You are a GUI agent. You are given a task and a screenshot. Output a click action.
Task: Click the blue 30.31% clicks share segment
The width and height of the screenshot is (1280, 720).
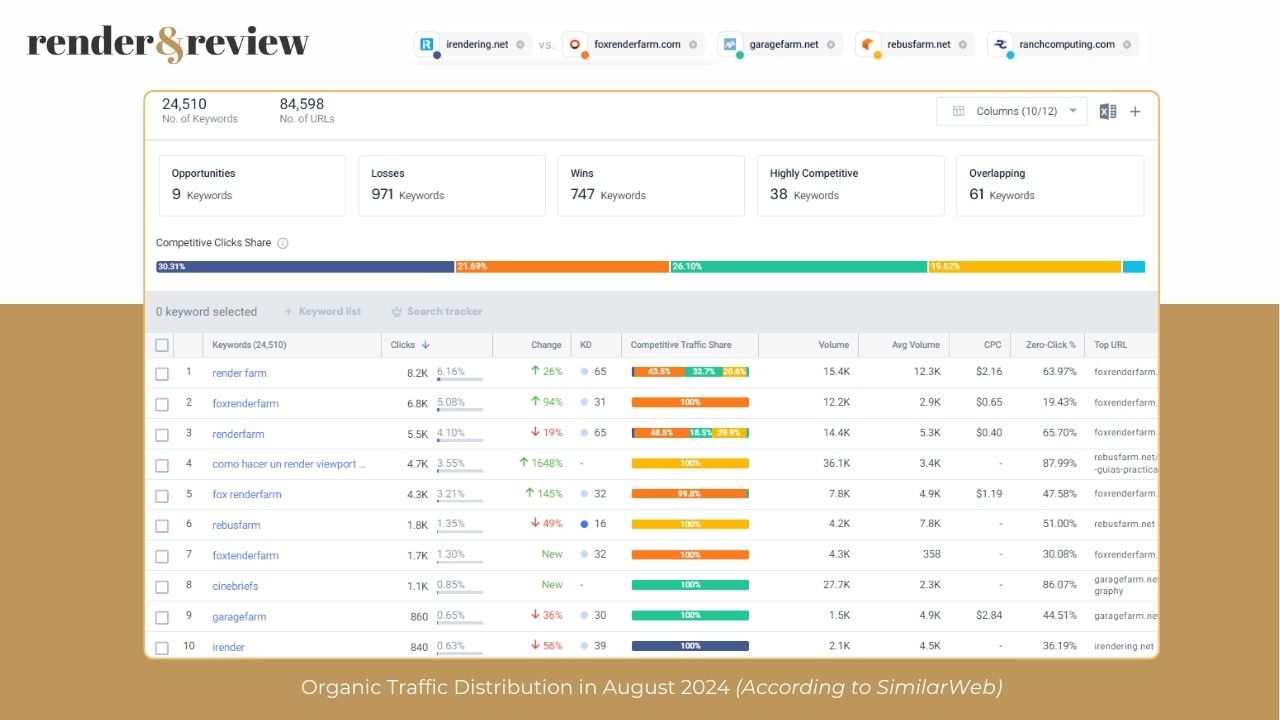(305, 267)
